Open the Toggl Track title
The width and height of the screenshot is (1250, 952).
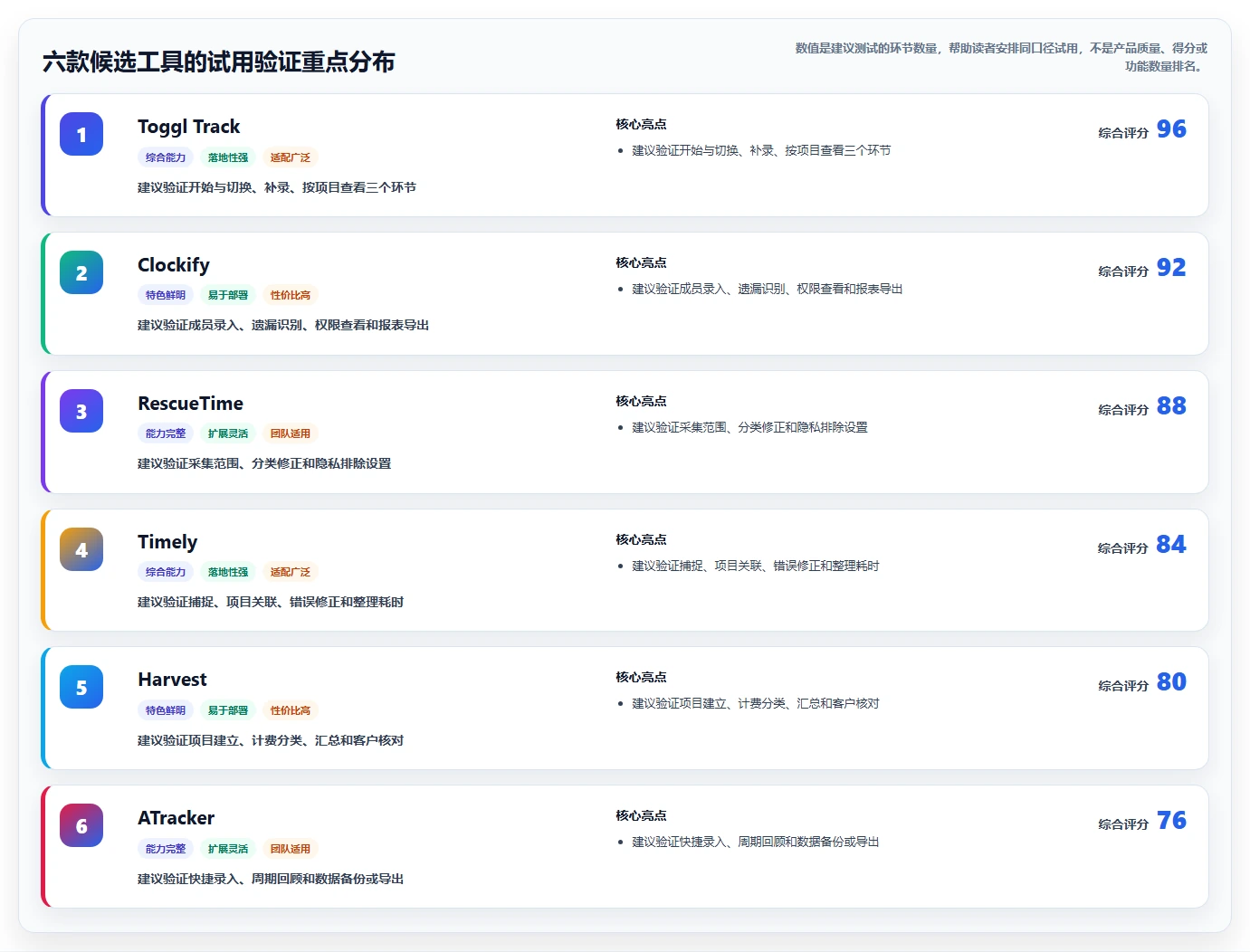pyautogui.click(x=188, y=127)
